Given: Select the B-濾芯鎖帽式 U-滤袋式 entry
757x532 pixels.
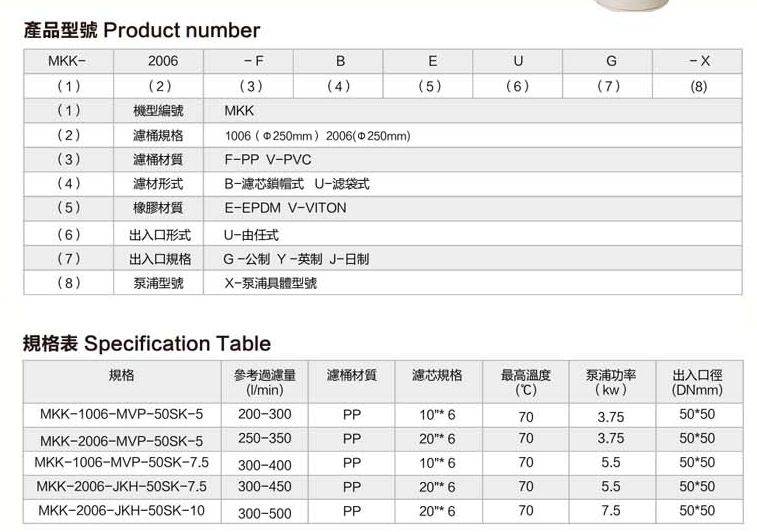Looking at the screenshot, I should [298, 184].
